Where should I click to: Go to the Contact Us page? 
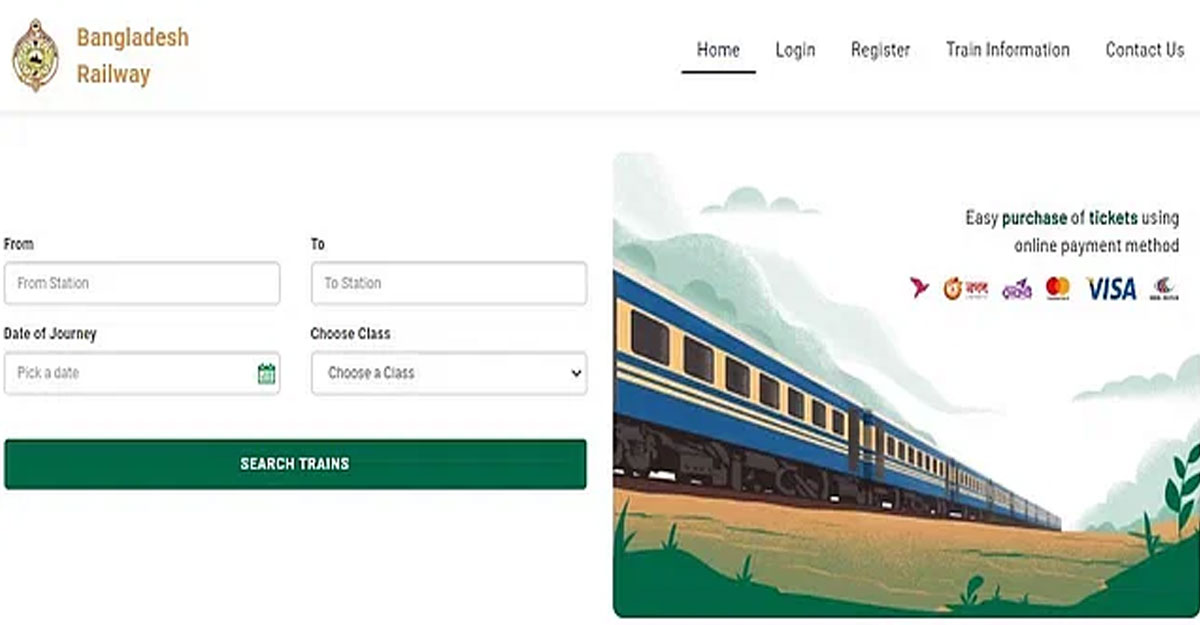1144,50
